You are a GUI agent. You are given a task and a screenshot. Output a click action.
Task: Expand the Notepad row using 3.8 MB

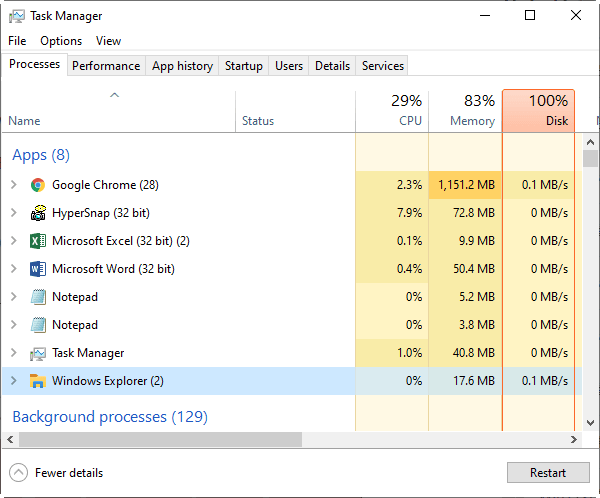14,325
